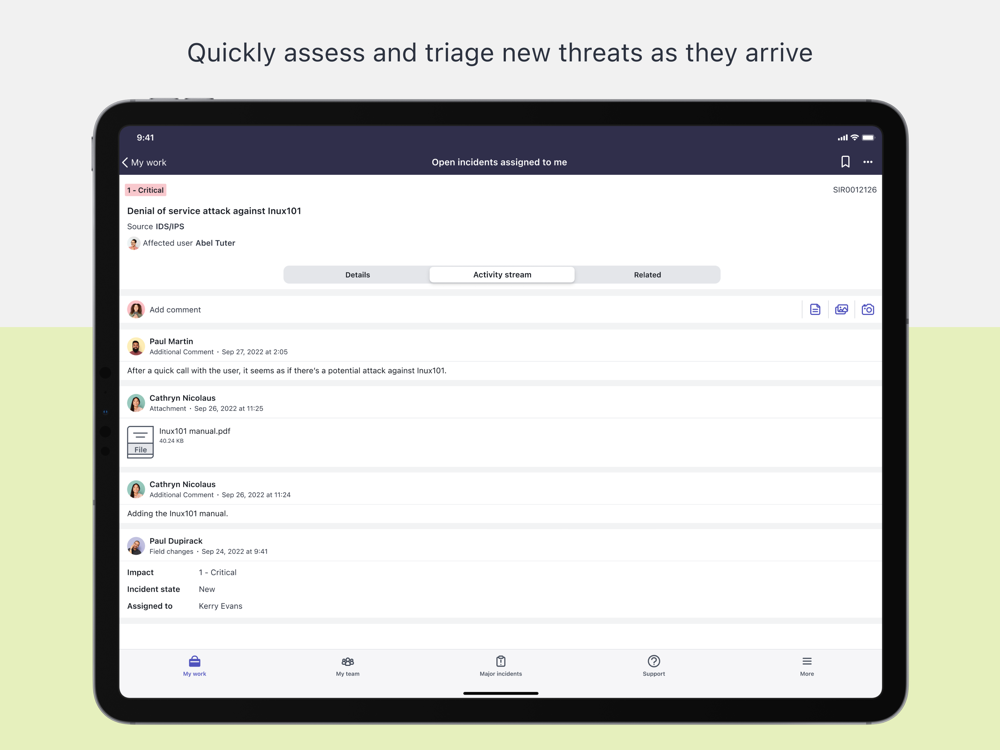Click the 'Adding the lnux101 manual.' comment
This screenshot has width=1000, height=750.
pos(177,513)
